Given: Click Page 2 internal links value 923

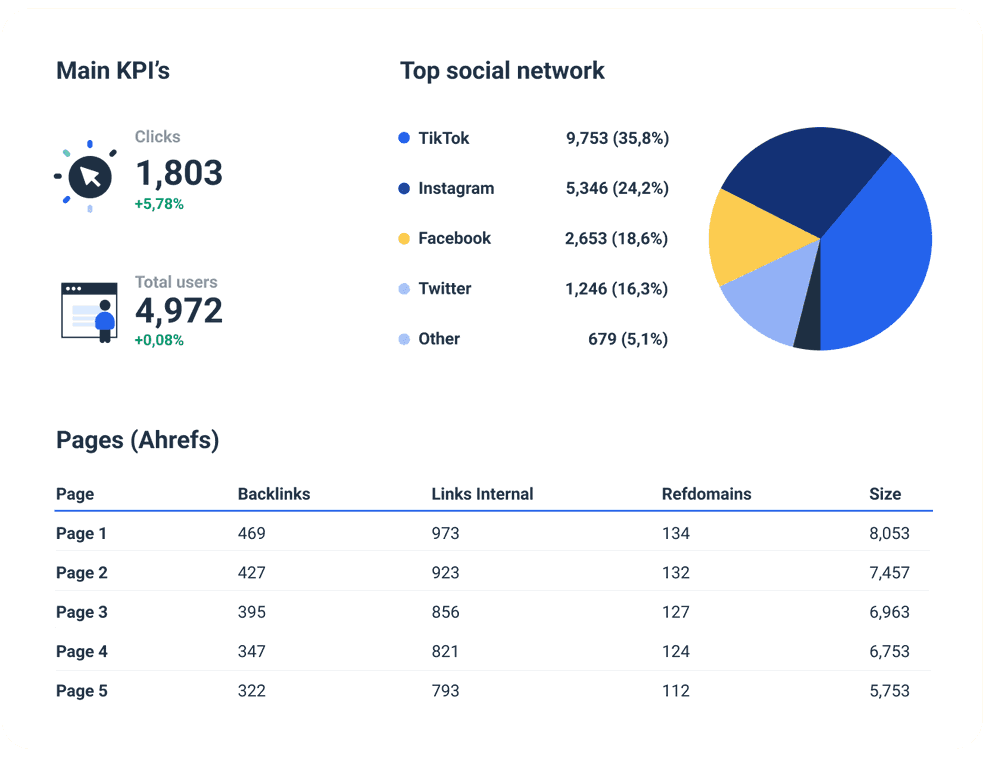Looking at the screenshot, I should pyautogui.click(x=445, y=573).
